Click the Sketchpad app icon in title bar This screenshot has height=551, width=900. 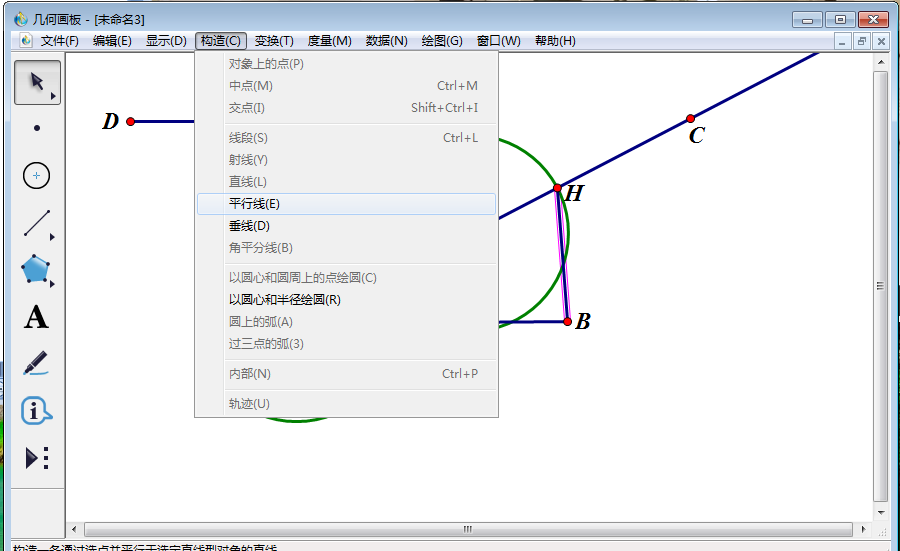[21, 20]
